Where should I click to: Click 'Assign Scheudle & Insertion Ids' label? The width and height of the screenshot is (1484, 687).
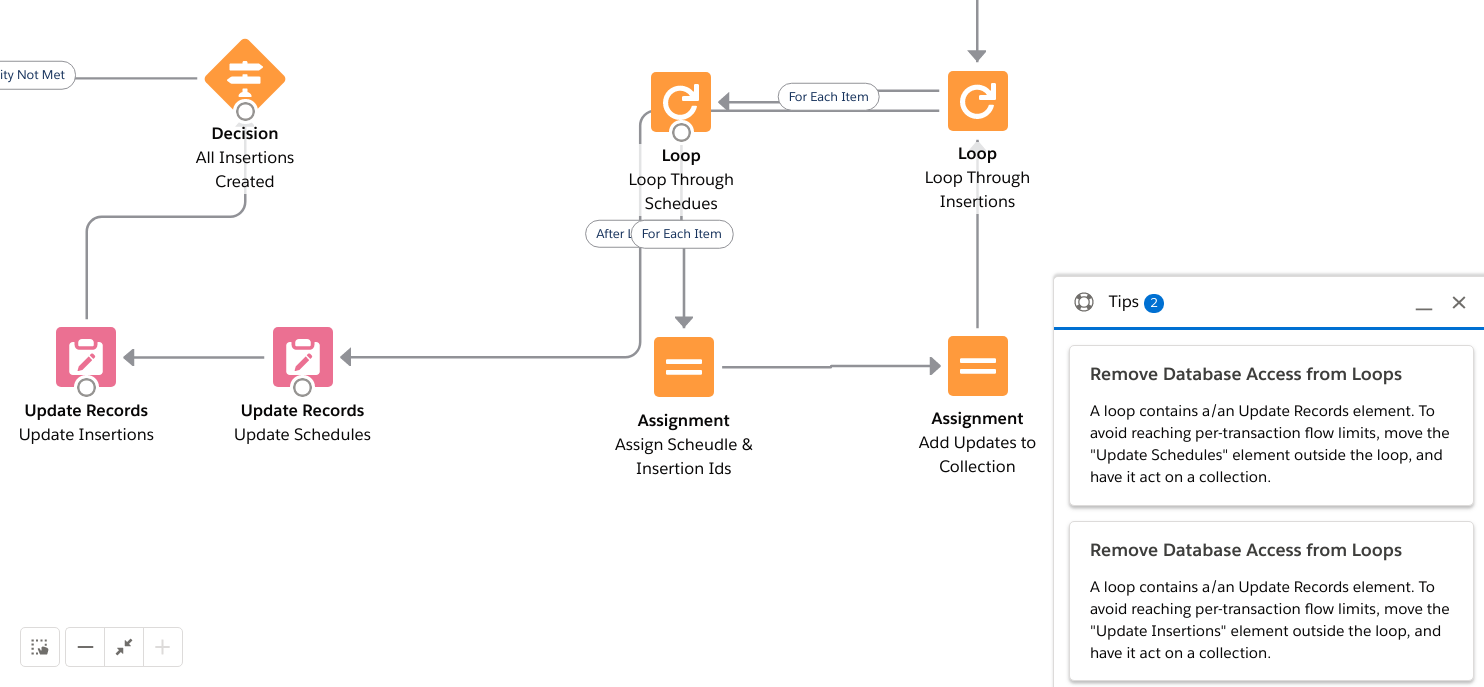tap(684, 457)
